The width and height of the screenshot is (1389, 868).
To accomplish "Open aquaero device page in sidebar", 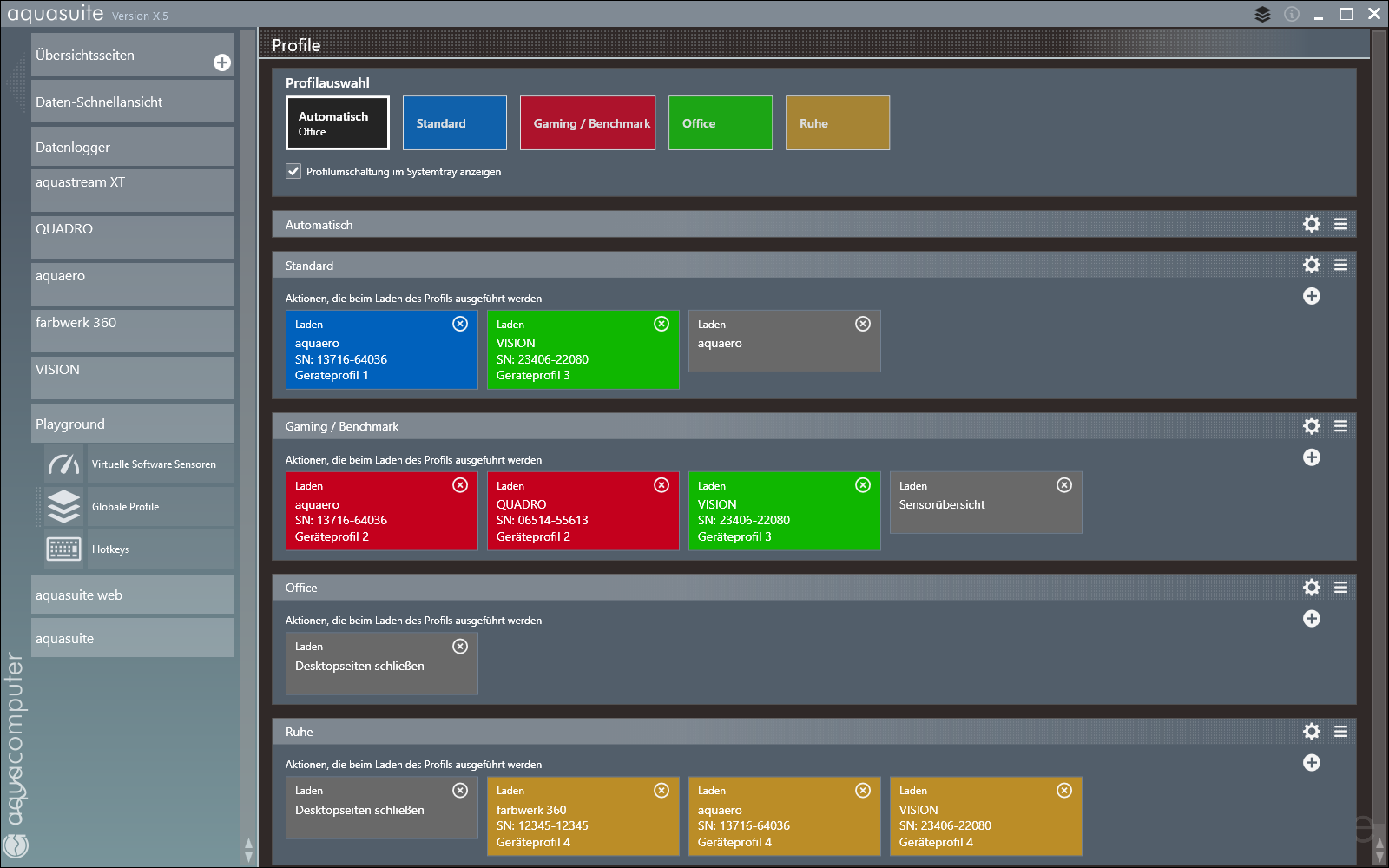I will click(133, 284).
